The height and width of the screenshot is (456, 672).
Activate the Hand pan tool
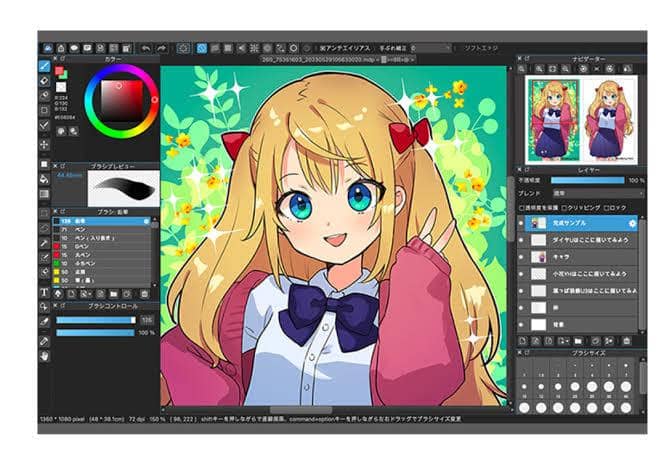coord(45,356)
